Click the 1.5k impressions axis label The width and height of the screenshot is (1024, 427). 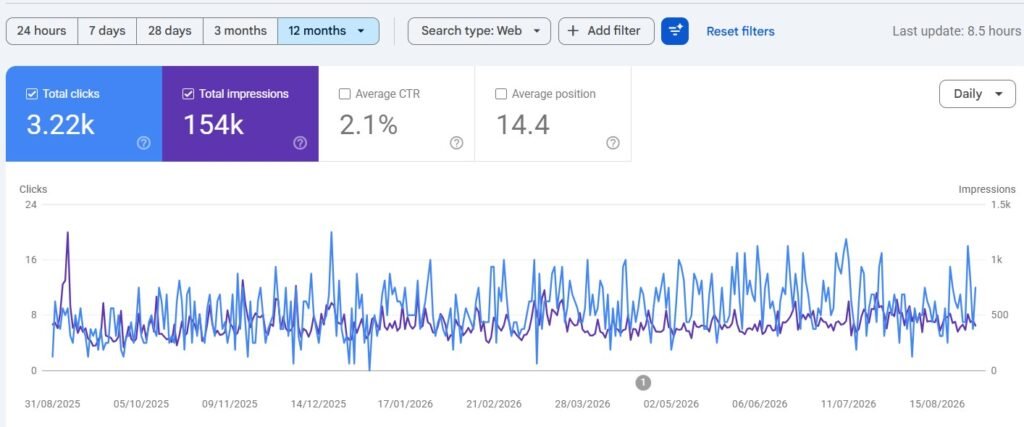coord(1000,205)
